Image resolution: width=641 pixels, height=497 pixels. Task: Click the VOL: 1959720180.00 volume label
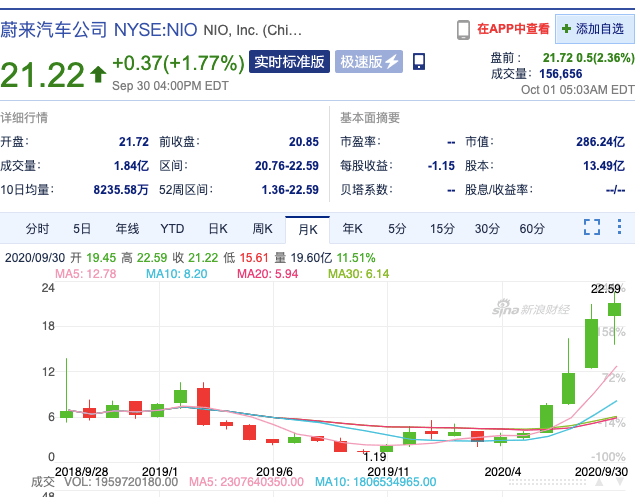(121, 482)
